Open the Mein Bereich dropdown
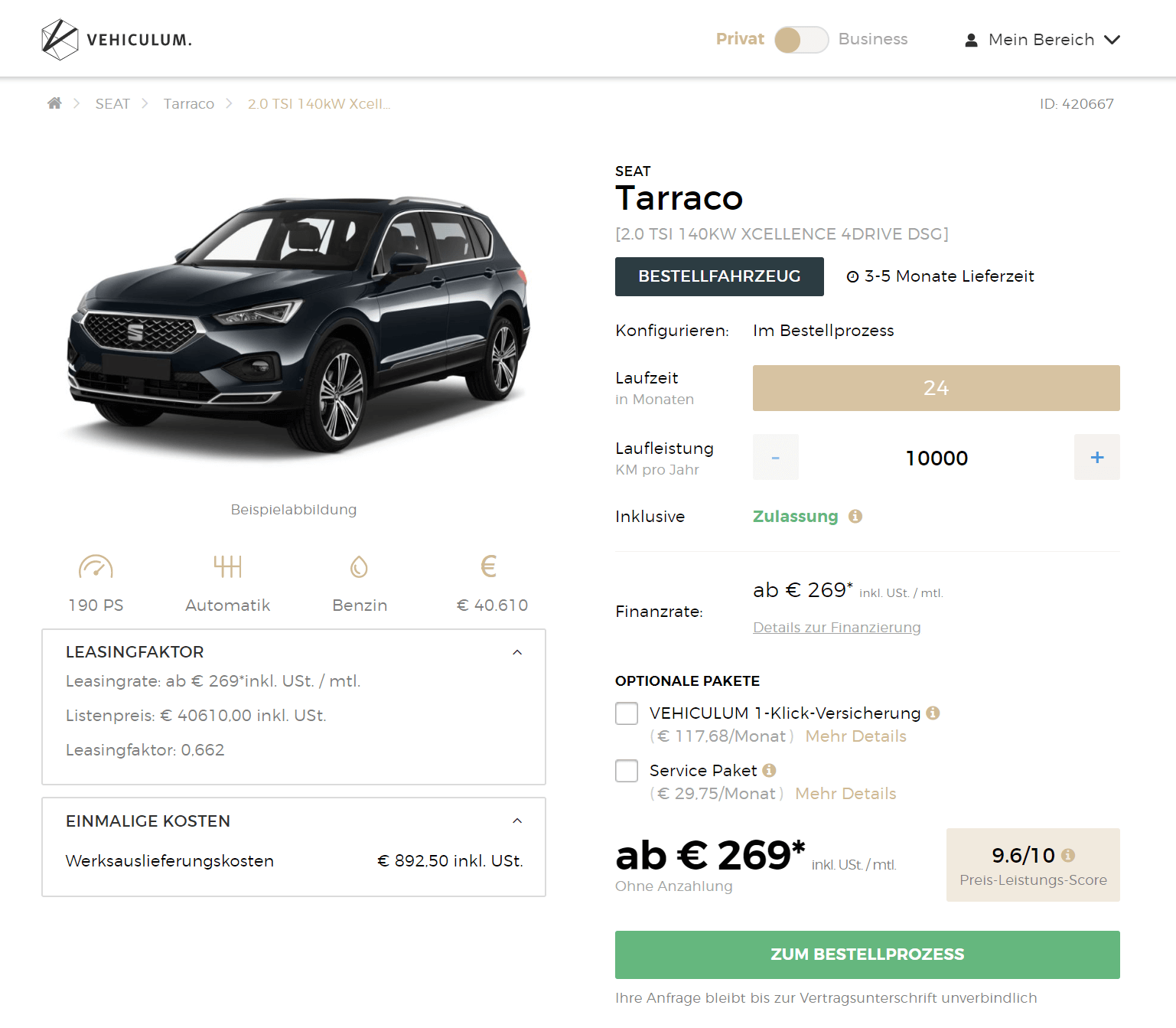The image size is (1176, 1028). coord(1042,40)
